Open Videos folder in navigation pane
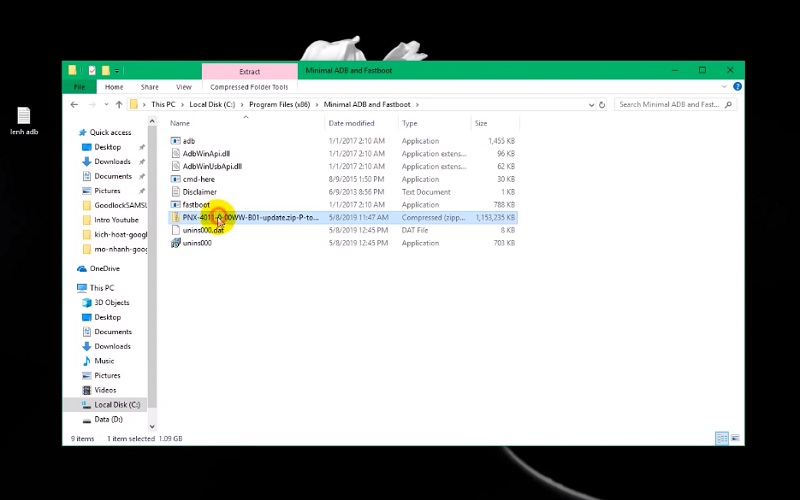The width and height of the screenshot is (800, 500). pyautogui.click(x=105, y=390)
